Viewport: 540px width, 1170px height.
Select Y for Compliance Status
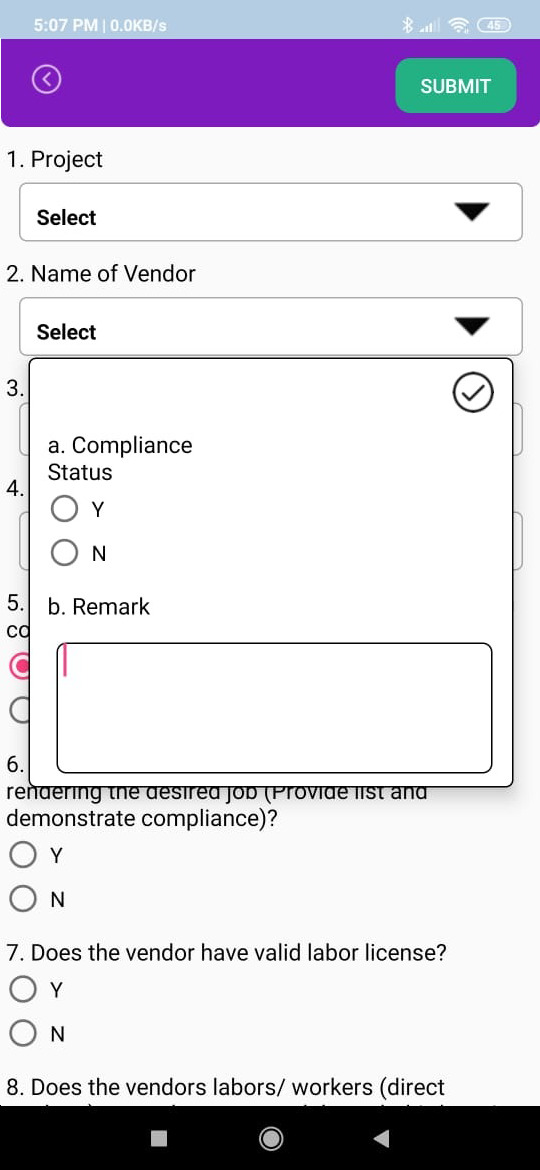coord(64,510)
